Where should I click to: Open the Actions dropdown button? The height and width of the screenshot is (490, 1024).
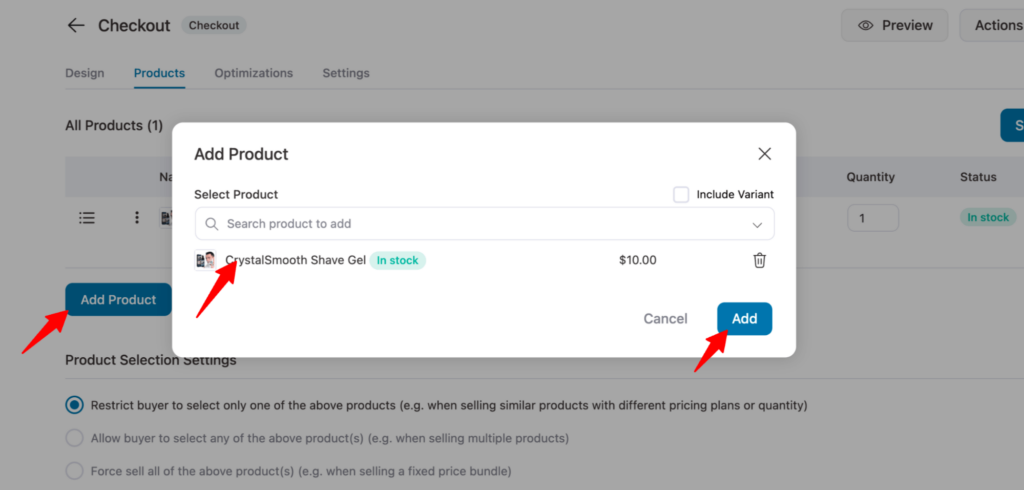tap(995, 25)
